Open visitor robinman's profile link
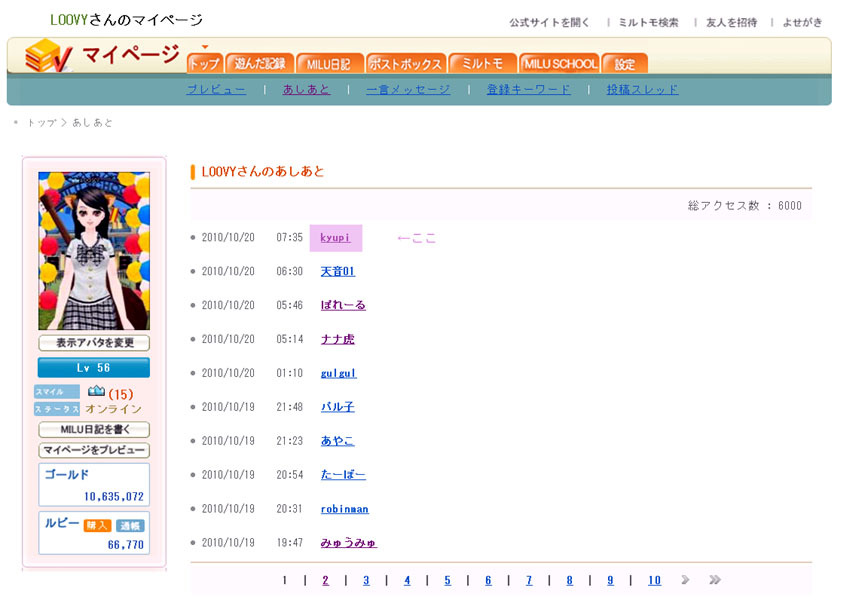Viewport: 868px width, 600px height. tap(344, 509)
